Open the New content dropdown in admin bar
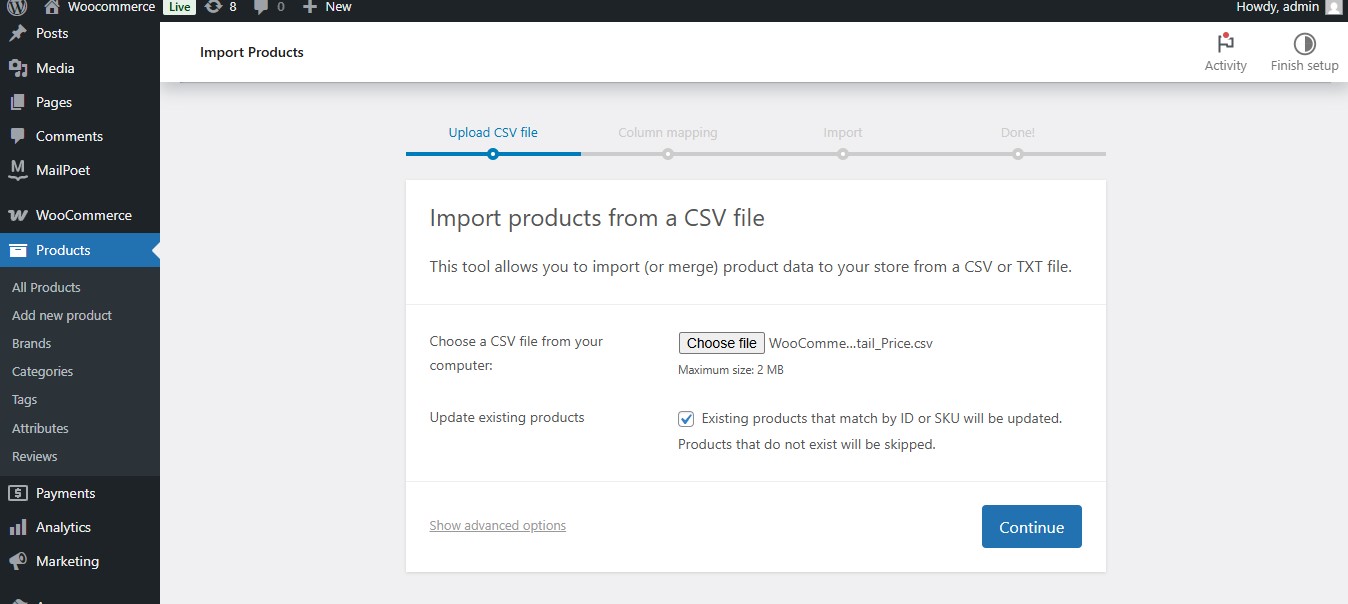 327,7
